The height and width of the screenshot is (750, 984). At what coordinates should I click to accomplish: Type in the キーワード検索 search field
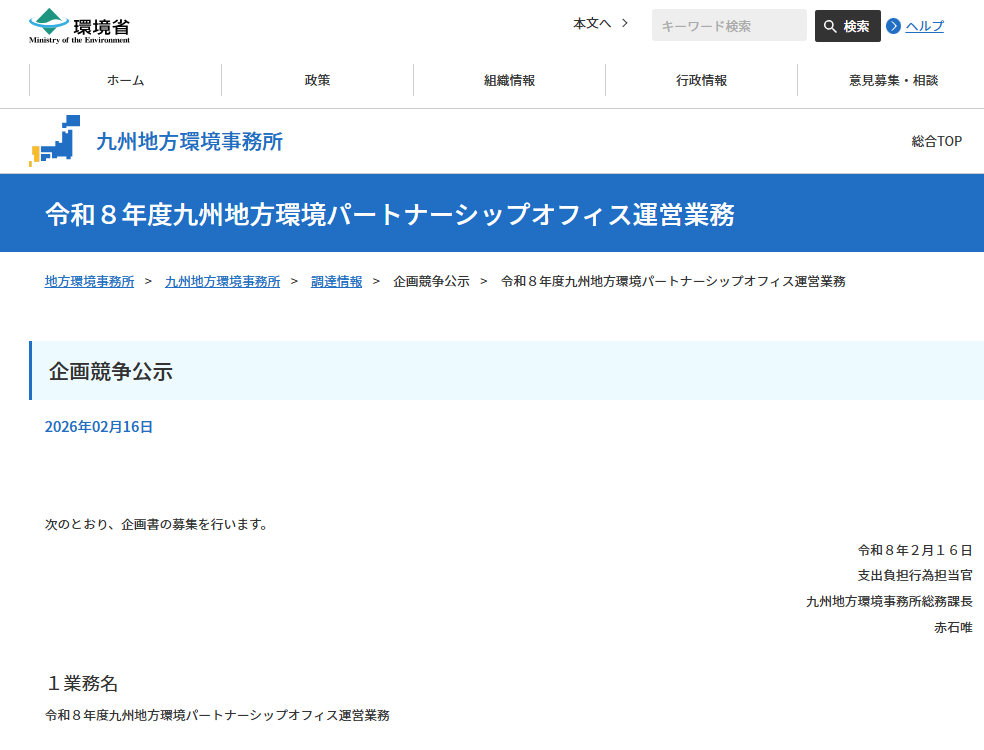click(728, 26)
